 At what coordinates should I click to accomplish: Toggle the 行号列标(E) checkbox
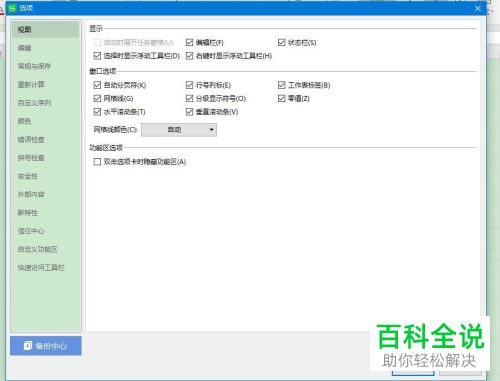coord(189,85)
